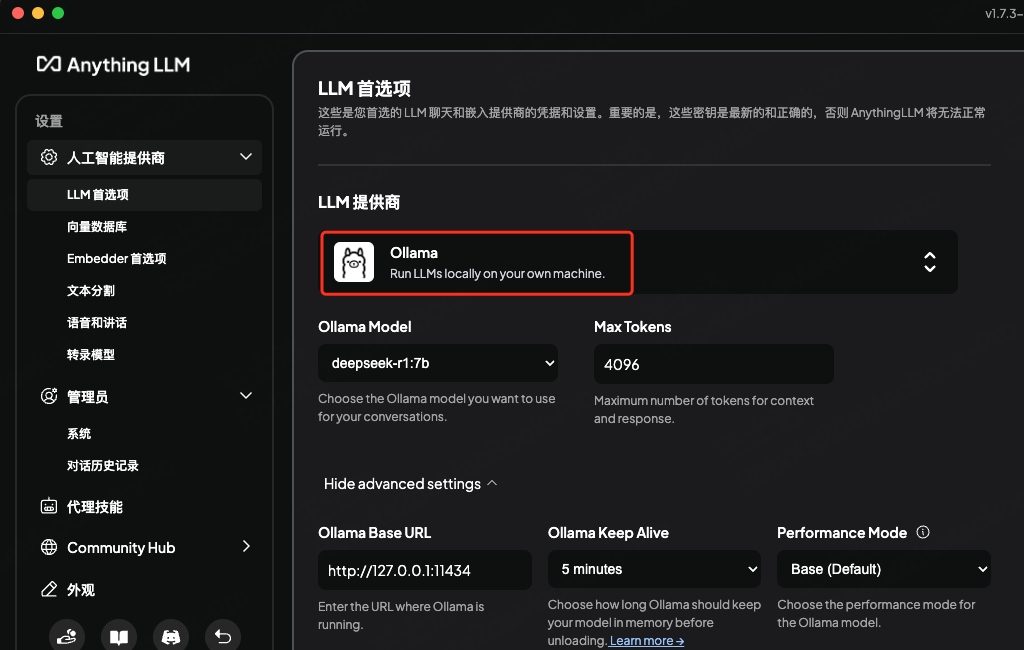Click the globe icon beside Community Hub
The height and width of the screenshot is (650, 1024).
49,547
